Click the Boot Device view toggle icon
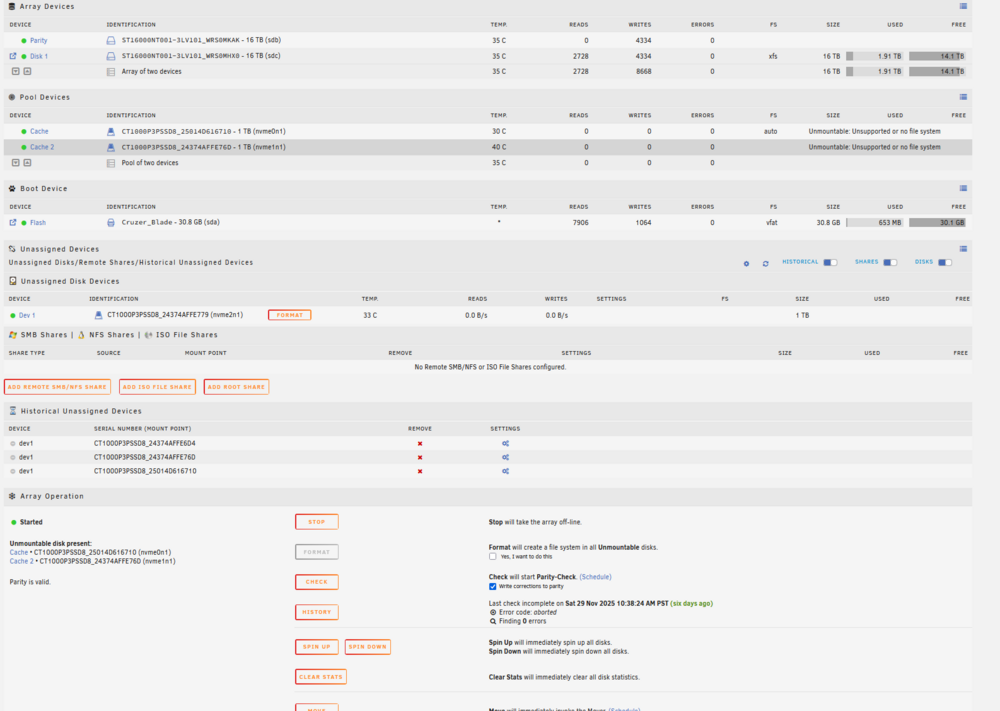1000x711 pixels. (963, 188)
